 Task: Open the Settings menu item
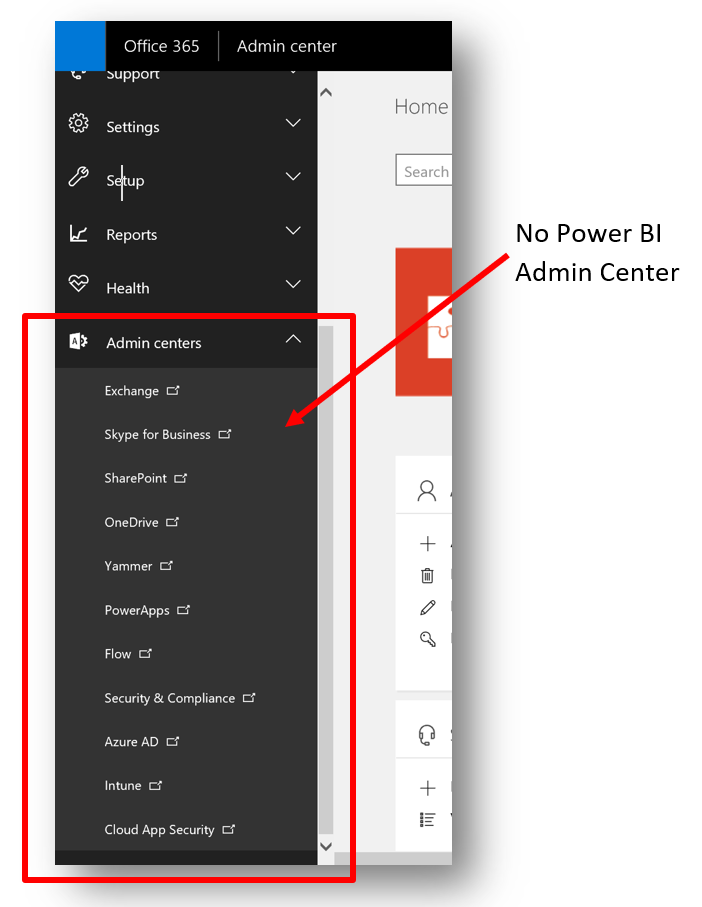tap(132, 127)
